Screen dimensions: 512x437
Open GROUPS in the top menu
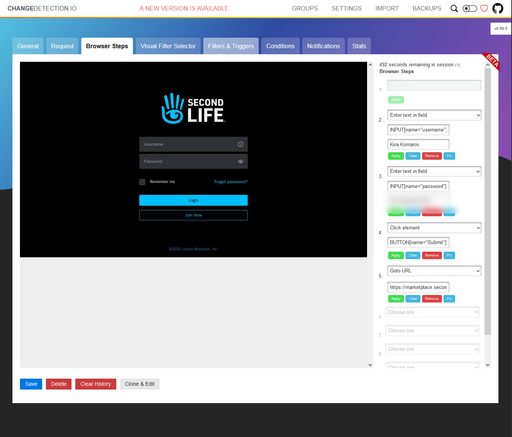(305, 8)
